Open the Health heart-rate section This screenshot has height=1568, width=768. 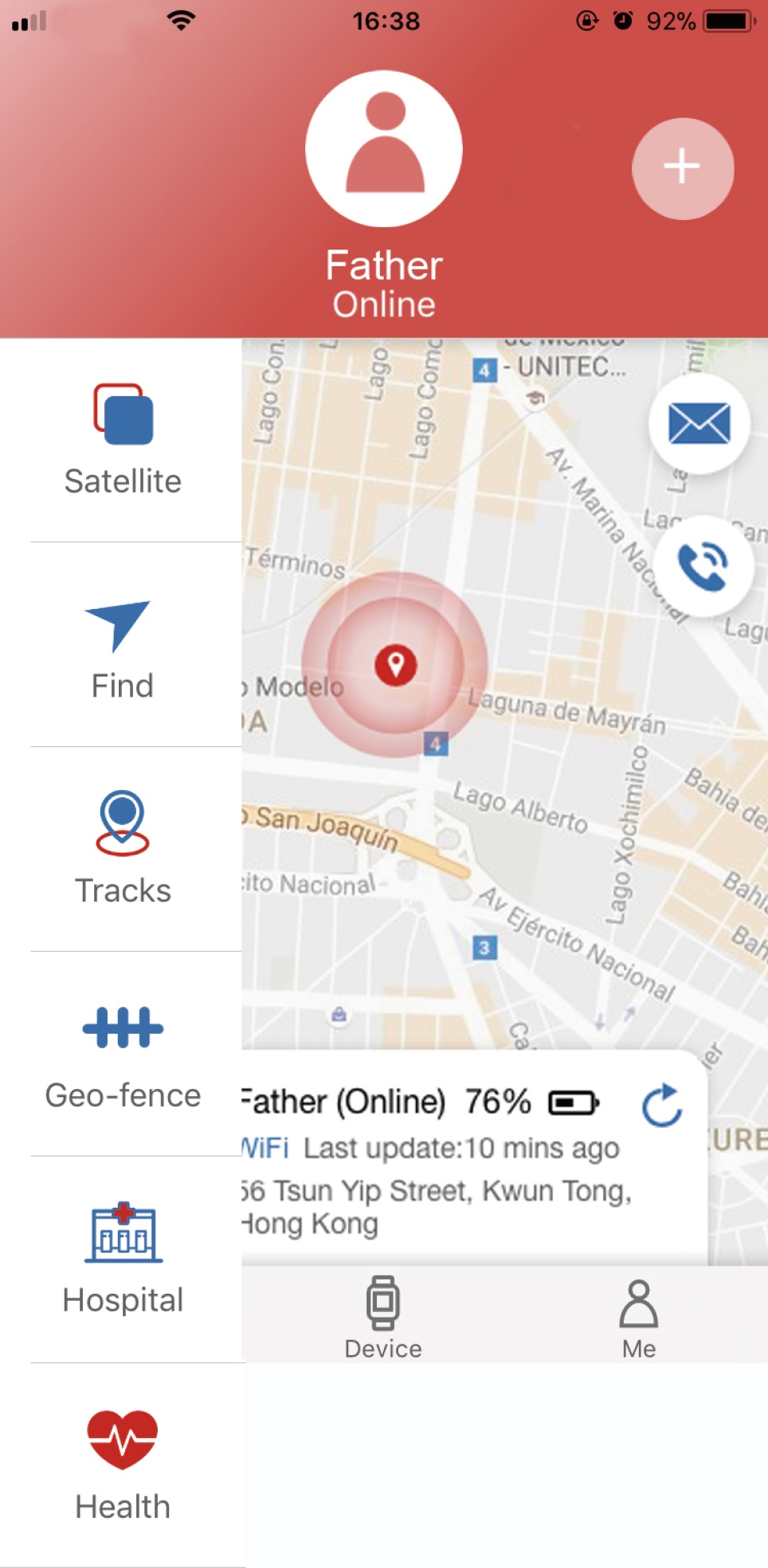tap(123, 1465)
